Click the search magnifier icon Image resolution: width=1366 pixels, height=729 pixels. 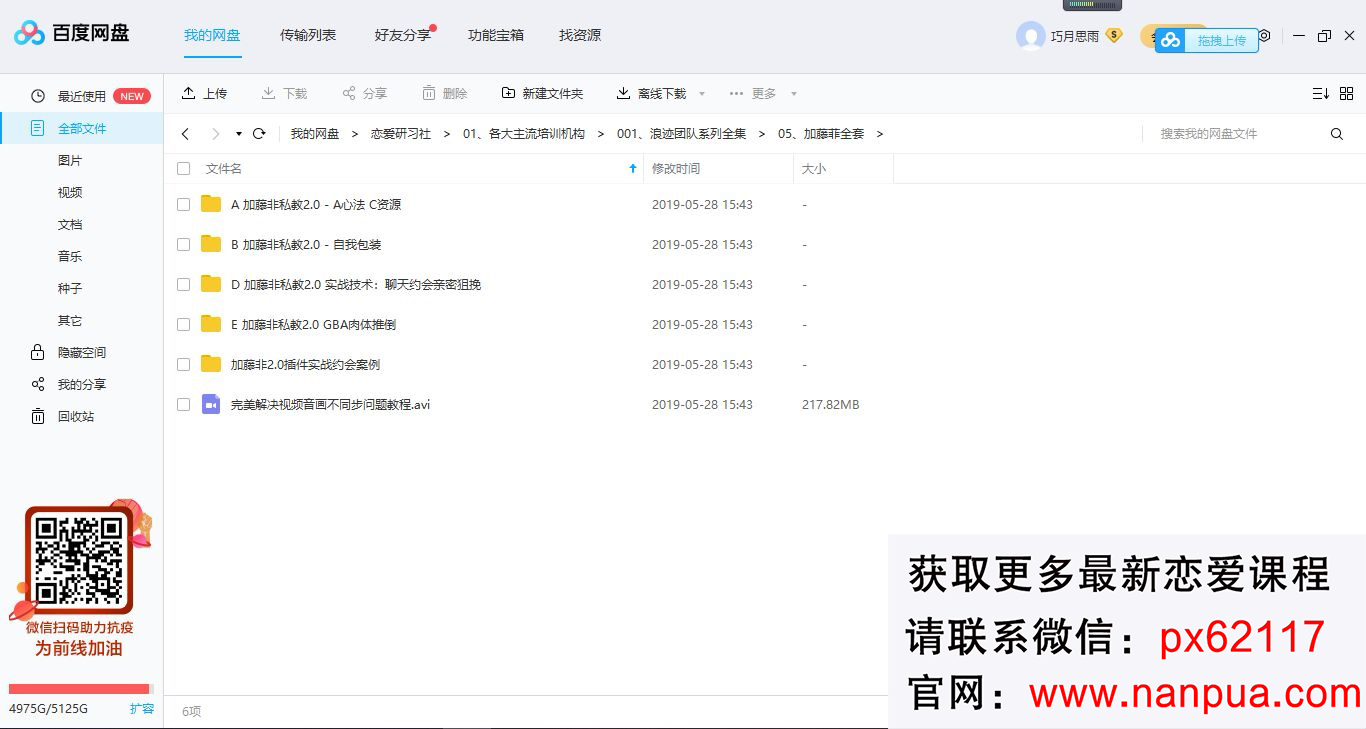(x=1336, y=134)
